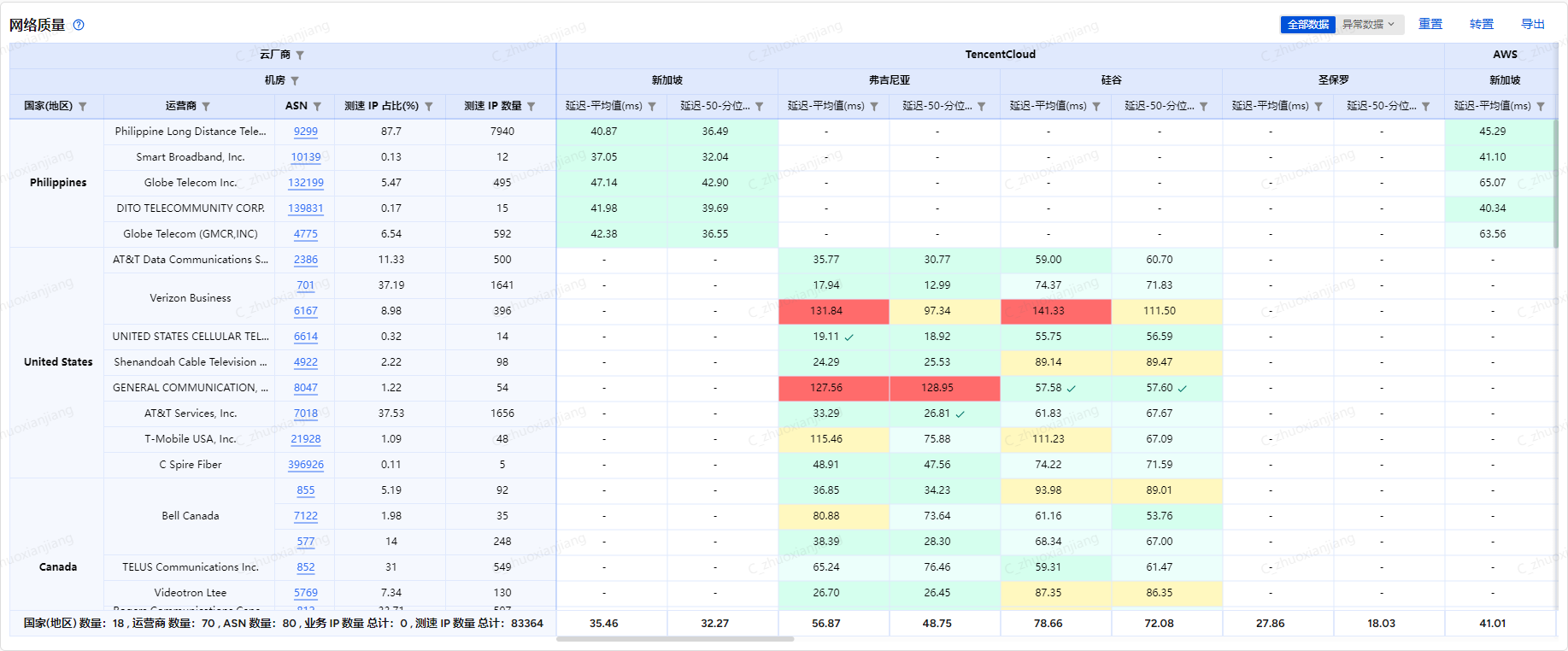This screenshot has height=651, width=1568.
Task: Open 硅谷 延迟-平均值(ms) filter dropdown
Action: point(1096,107)
